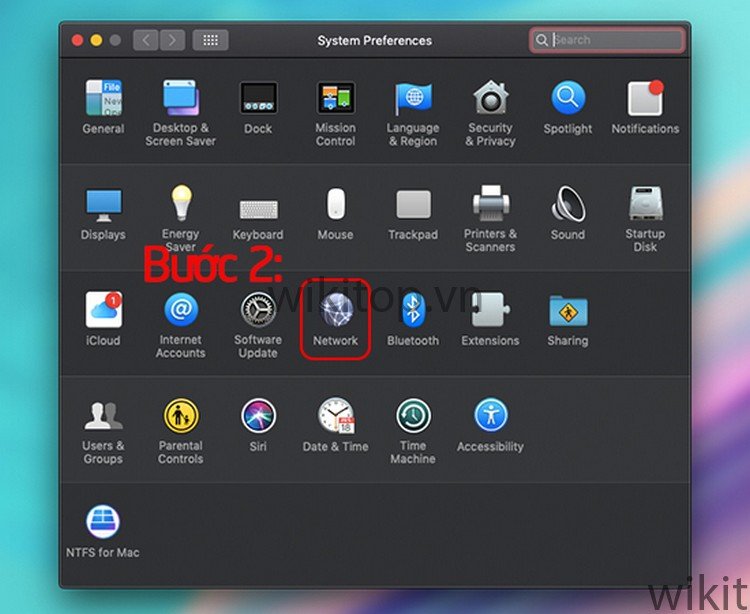
Task: Click the forward navigation arrow
Action: pos(172,40)
